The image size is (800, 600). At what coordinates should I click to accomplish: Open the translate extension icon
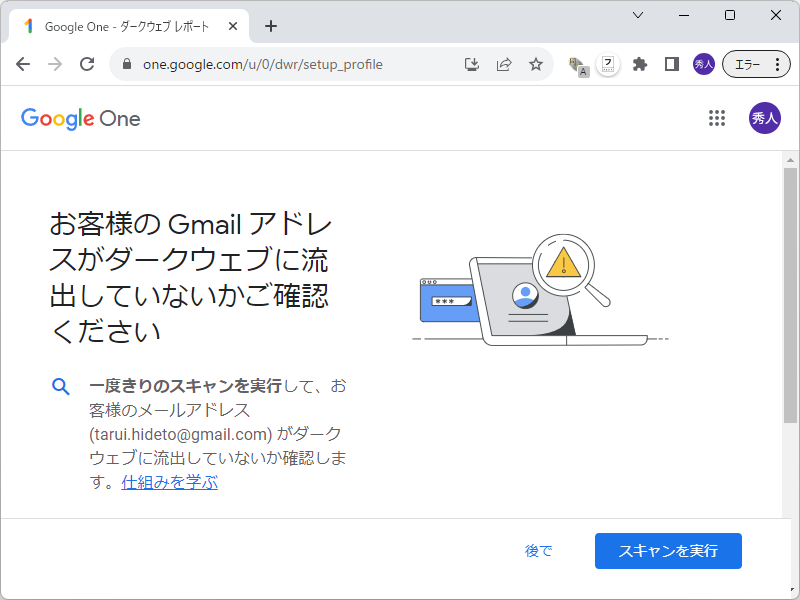click(578, 63)
